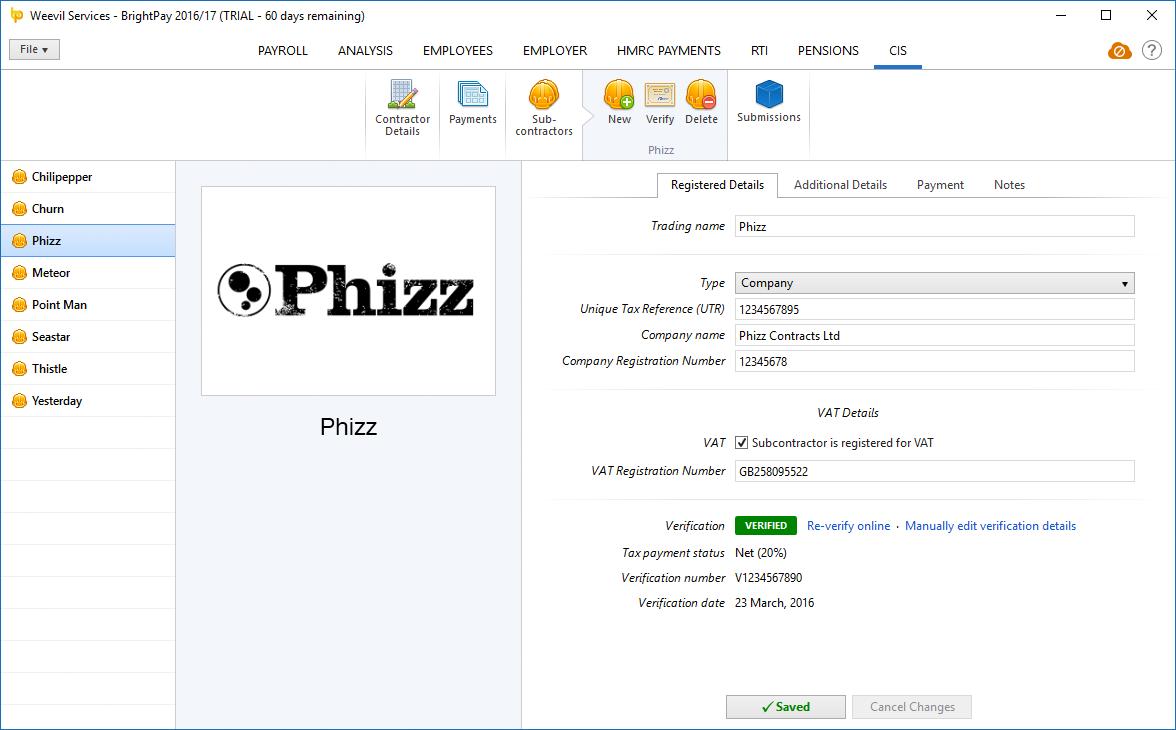Screen dimensions: 1176x730
Task: Show the Subcontractors list icon
Action: click(544, 96)
